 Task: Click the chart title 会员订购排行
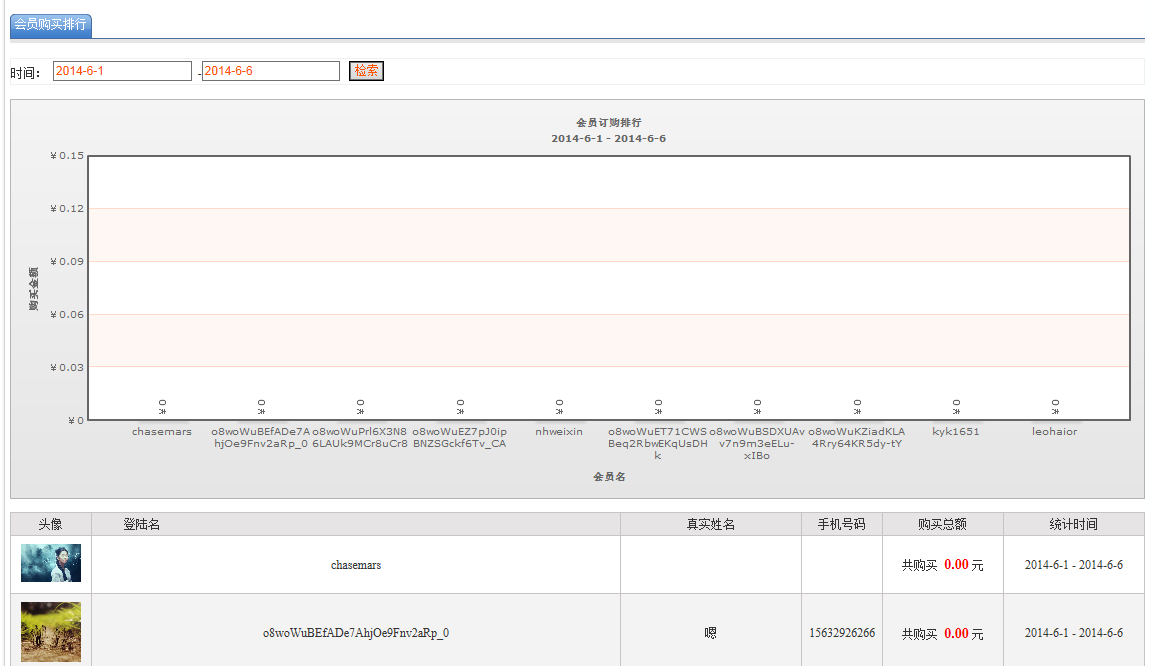pos(609,123)
